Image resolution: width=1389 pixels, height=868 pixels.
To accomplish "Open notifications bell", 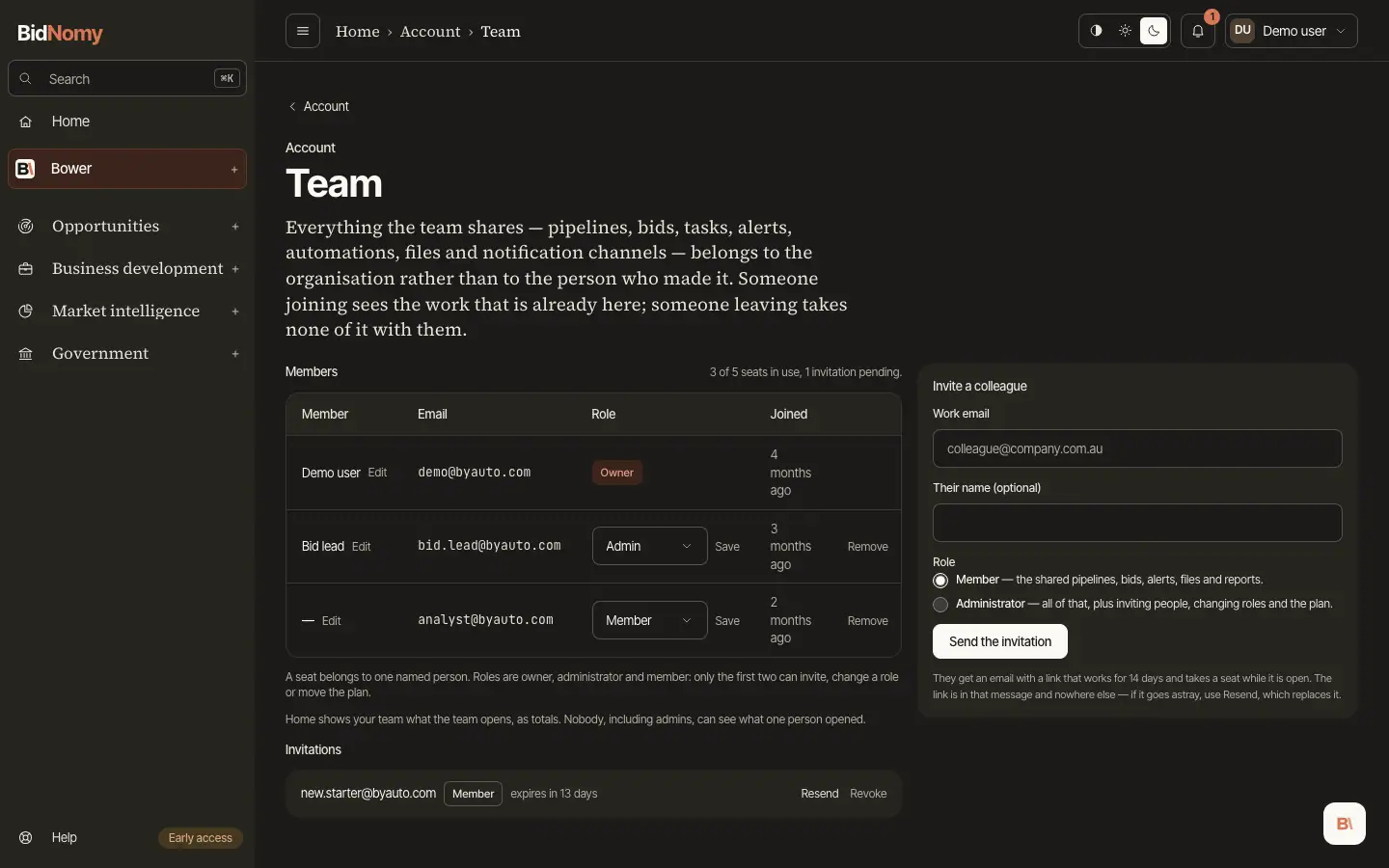I will 1198,31.
